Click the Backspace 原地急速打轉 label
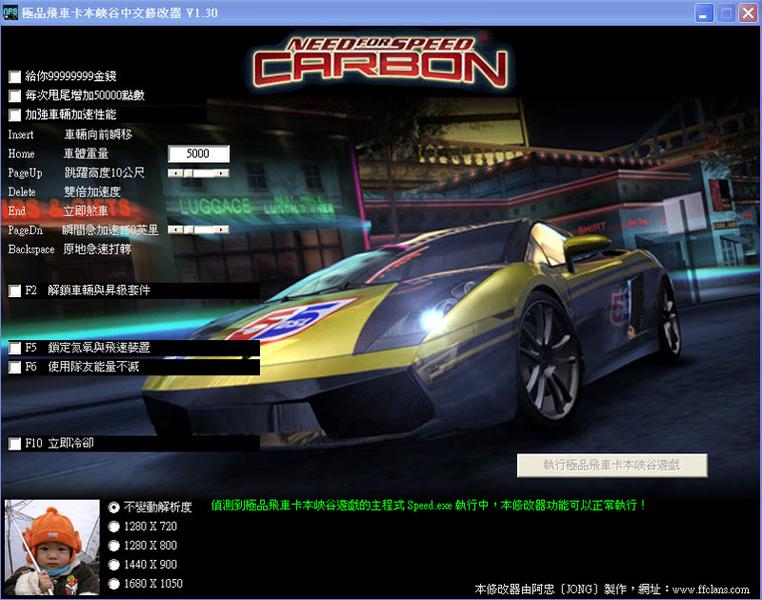This screenshot has height=600, width=762. pos(69,249)
